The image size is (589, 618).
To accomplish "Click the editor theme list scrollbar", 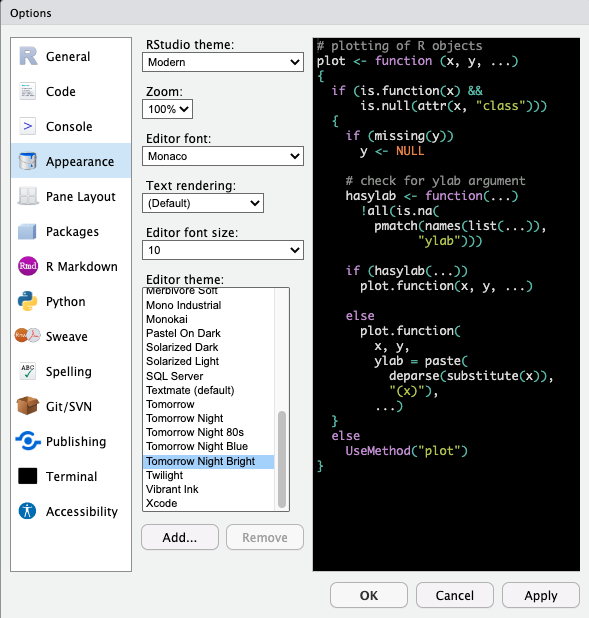I will click(281, 459).
